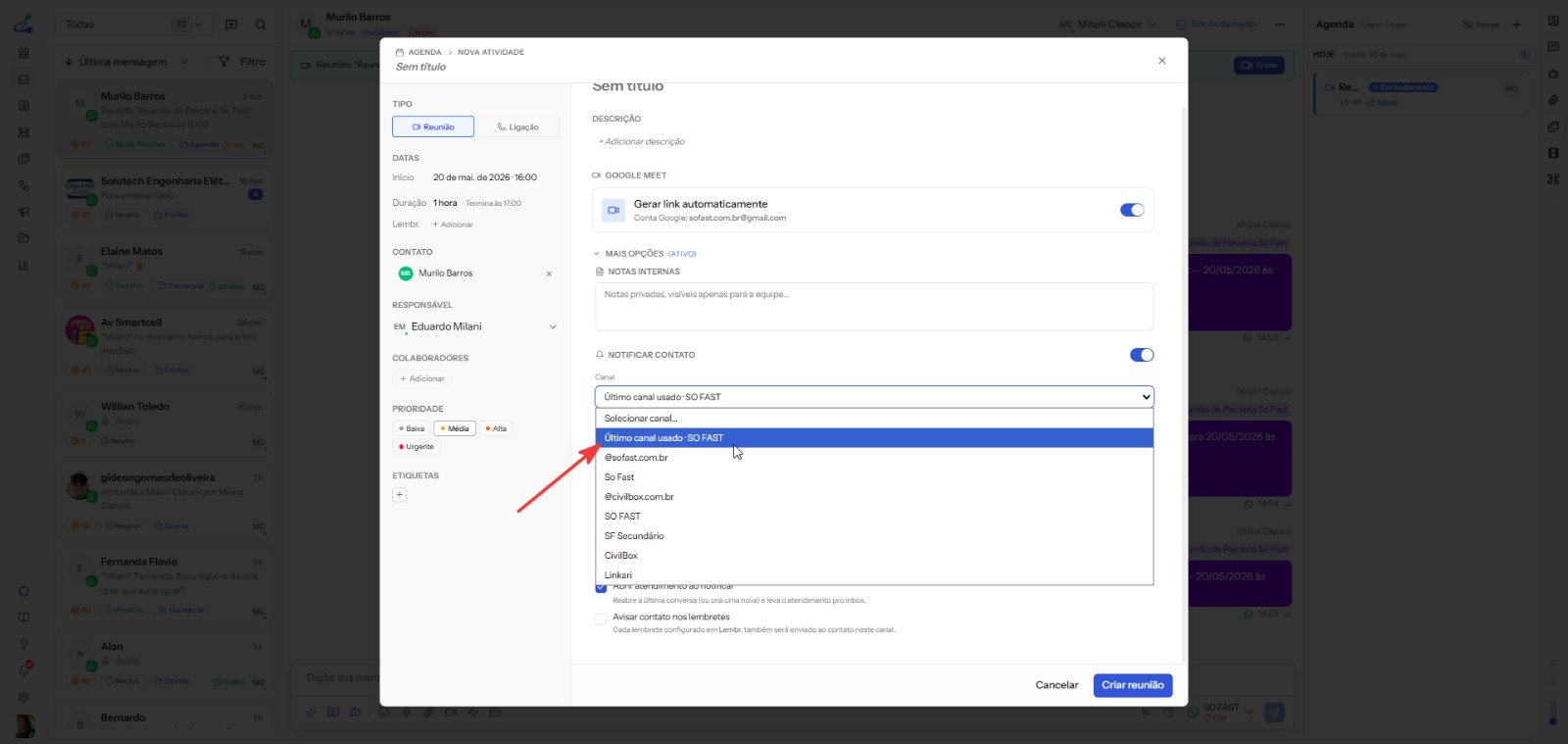1568x744 pixels.
Task: Choose 'CivilBox' channel option
Action: point(874,556)
